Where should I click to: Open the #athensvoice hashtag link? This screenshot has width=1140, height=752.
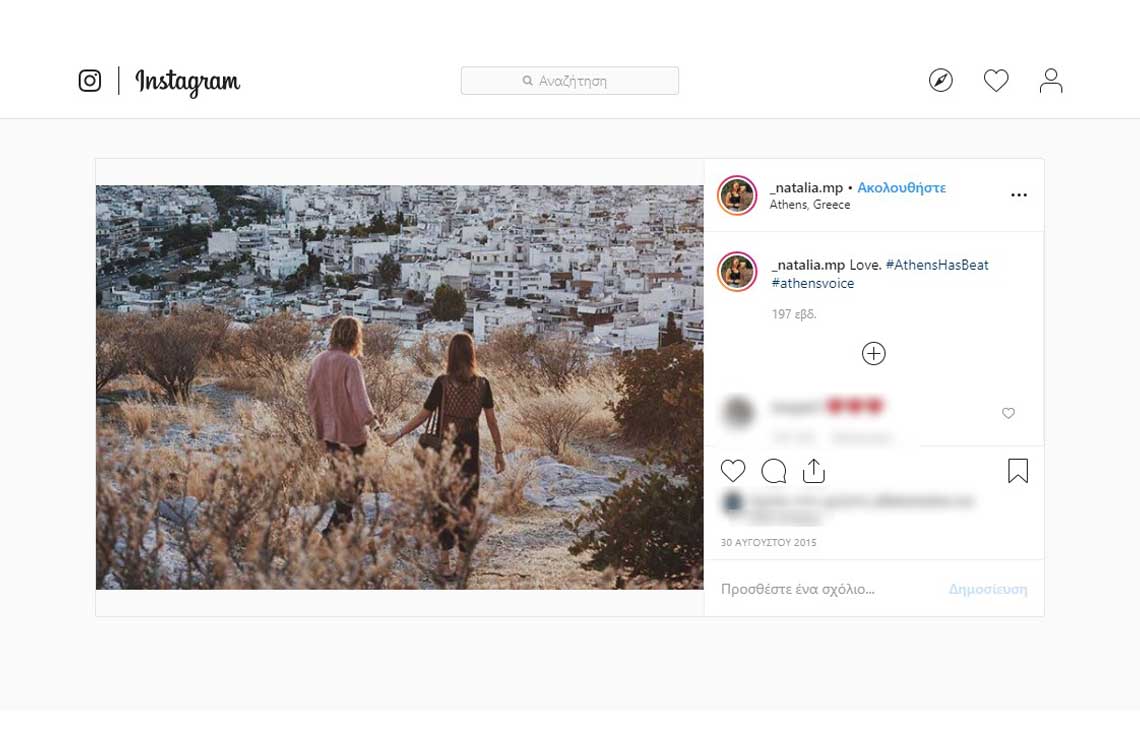pos(812,284)
